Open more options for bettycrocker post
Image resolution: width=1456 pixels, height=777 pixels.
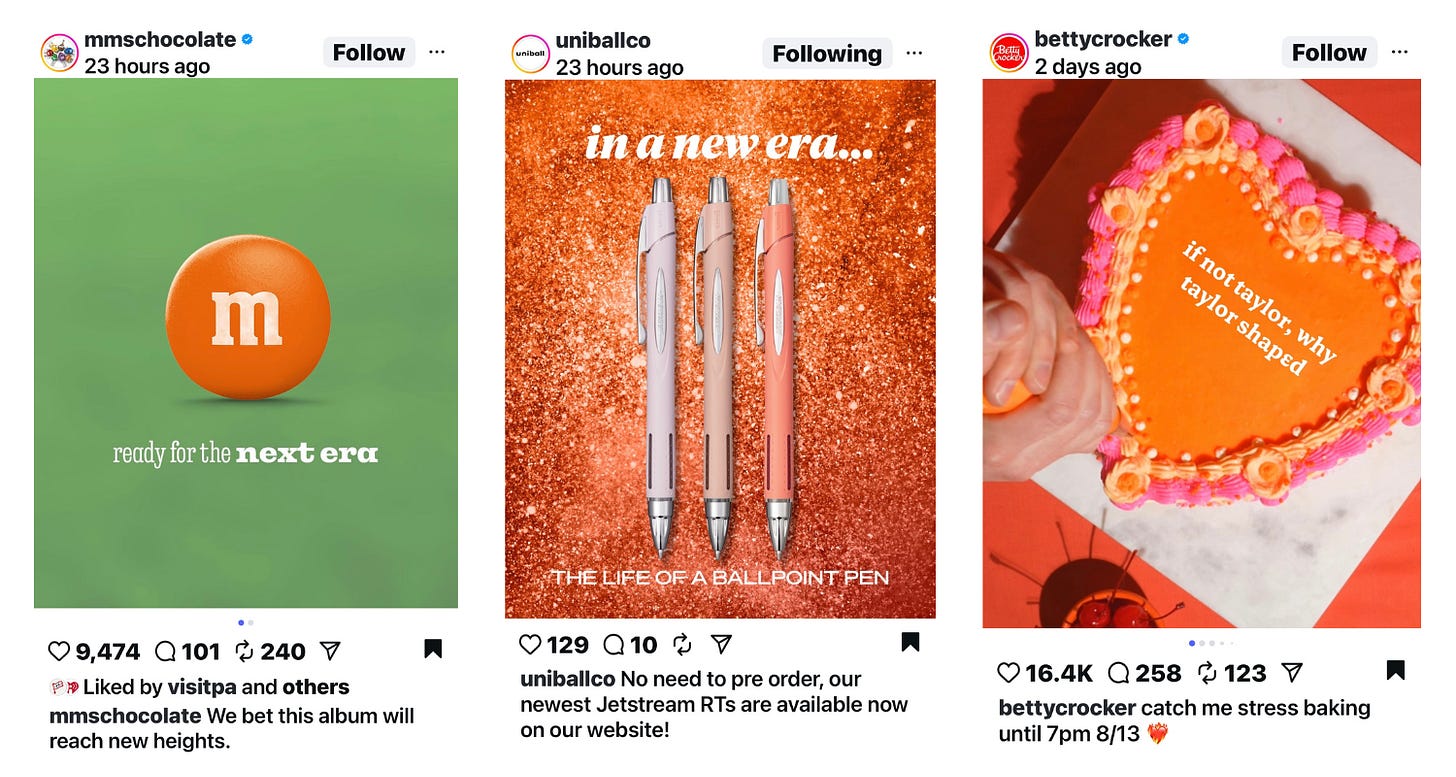coord(1399,52)
